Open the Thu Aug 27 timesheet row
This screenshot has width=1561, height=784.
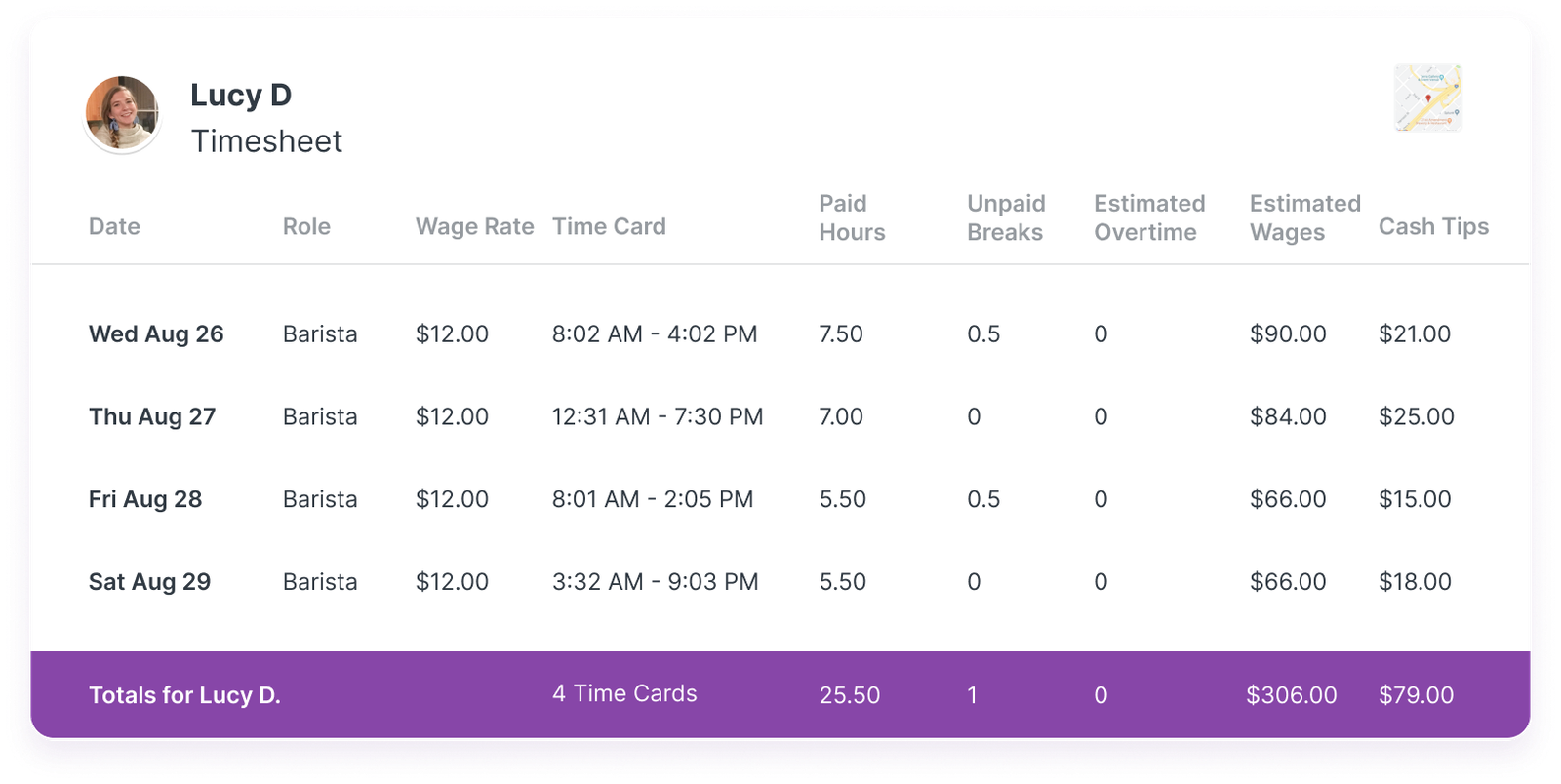[780, 416]
